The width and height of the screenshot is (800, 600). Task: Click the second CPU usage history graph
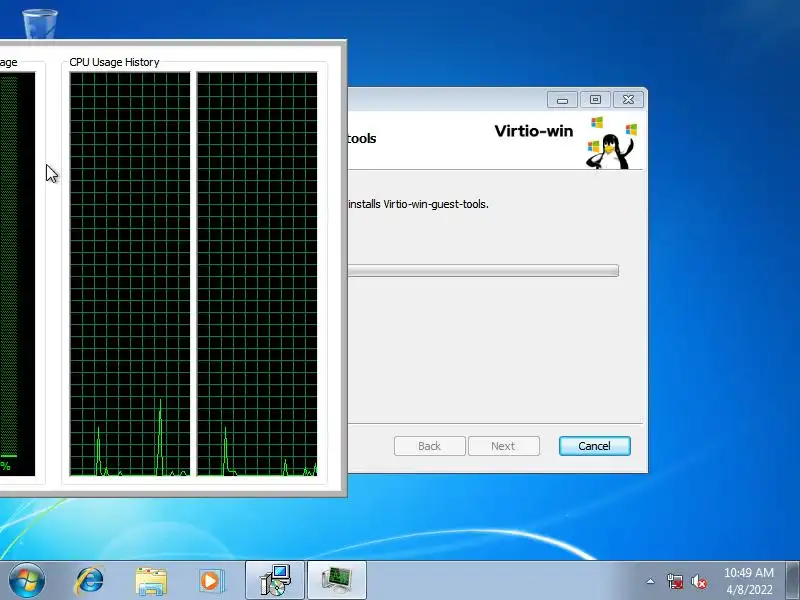pos(257,274)
